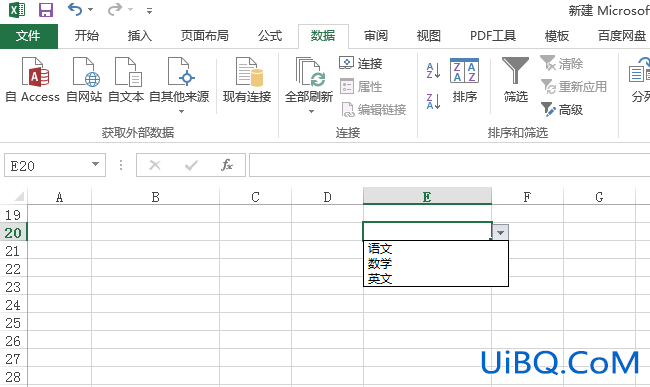Open the 文件 tab
This screenshot has width=650, height=387.
28,36
